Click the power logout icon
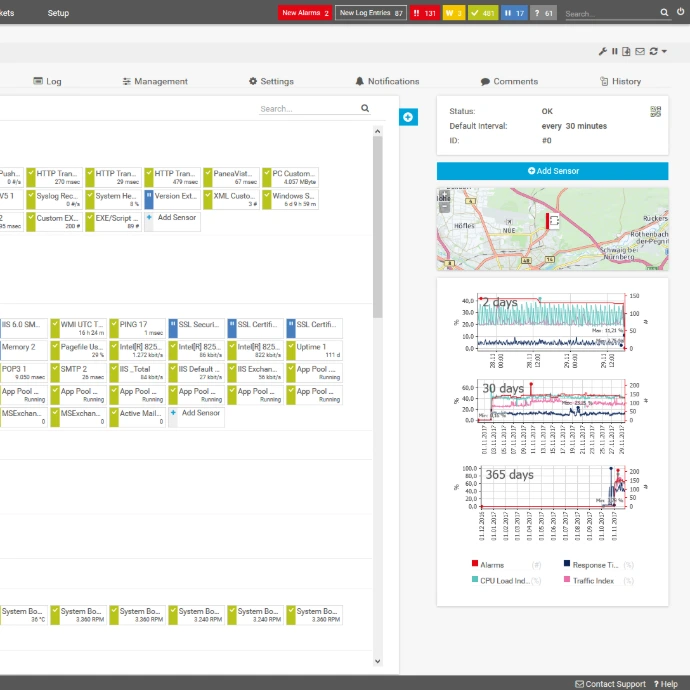This screenshot has height=690, width=690. point(680,12)
